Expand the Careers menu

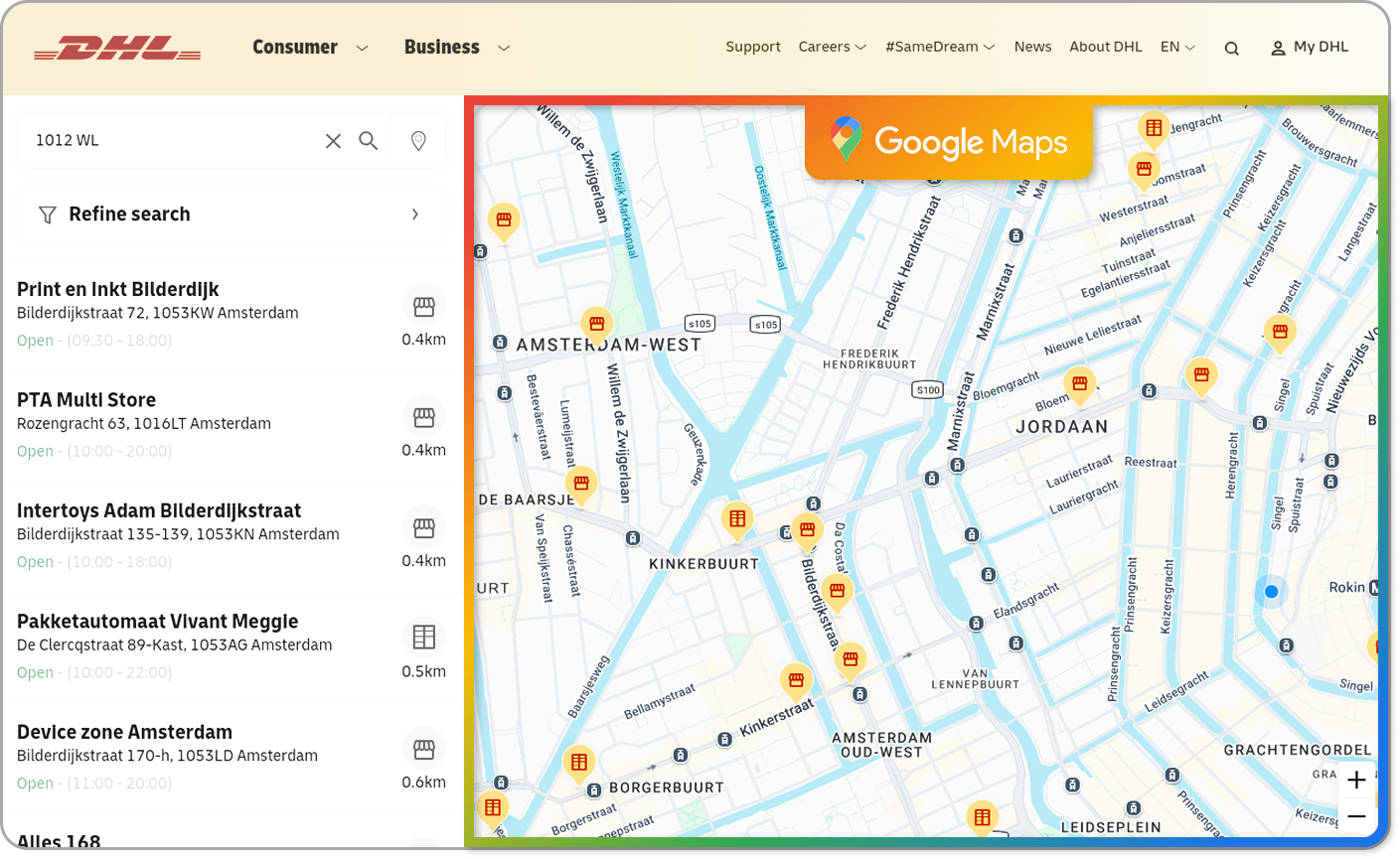coord(833,47)
